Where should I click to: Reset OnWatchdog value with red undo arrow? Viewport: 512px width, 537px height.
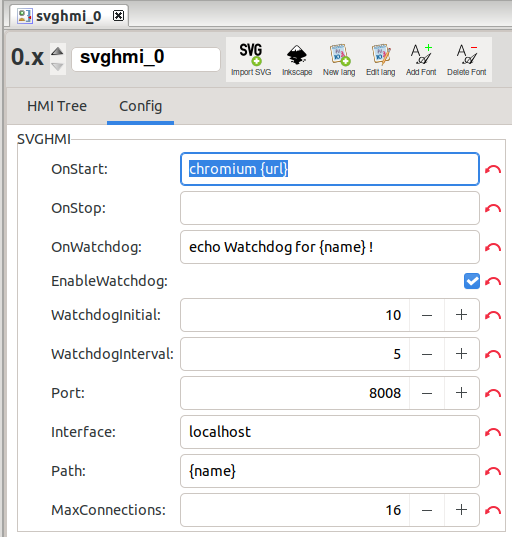[x=493, y=247]
